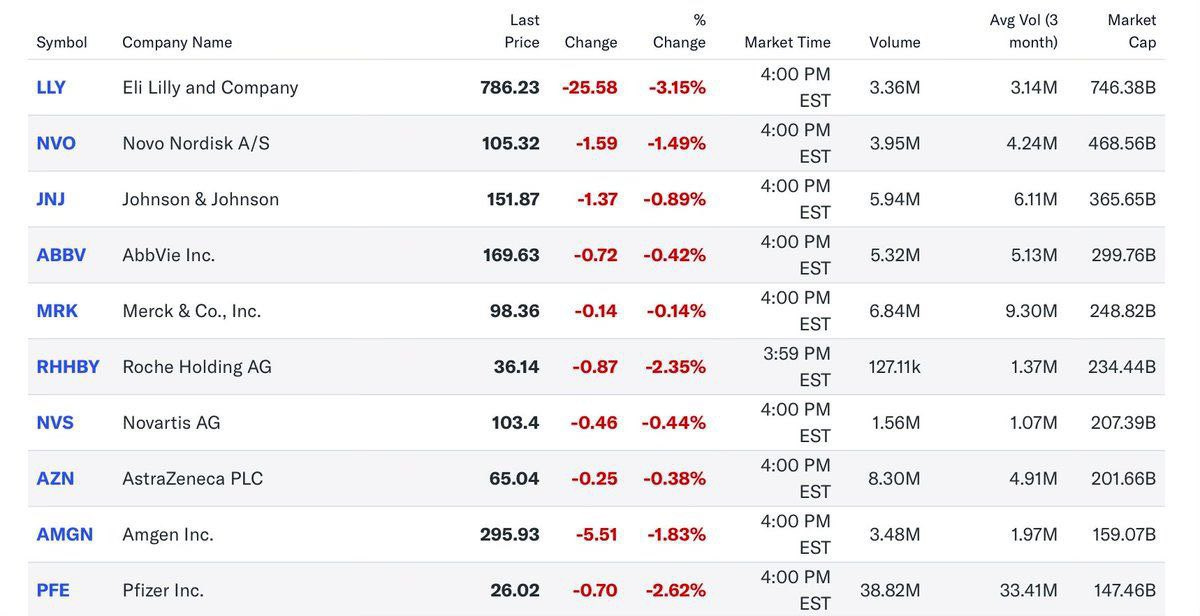Screen dimensions: 1200x616
Task: Sort by Market Cap column header
Action: tap(1132, 31)
